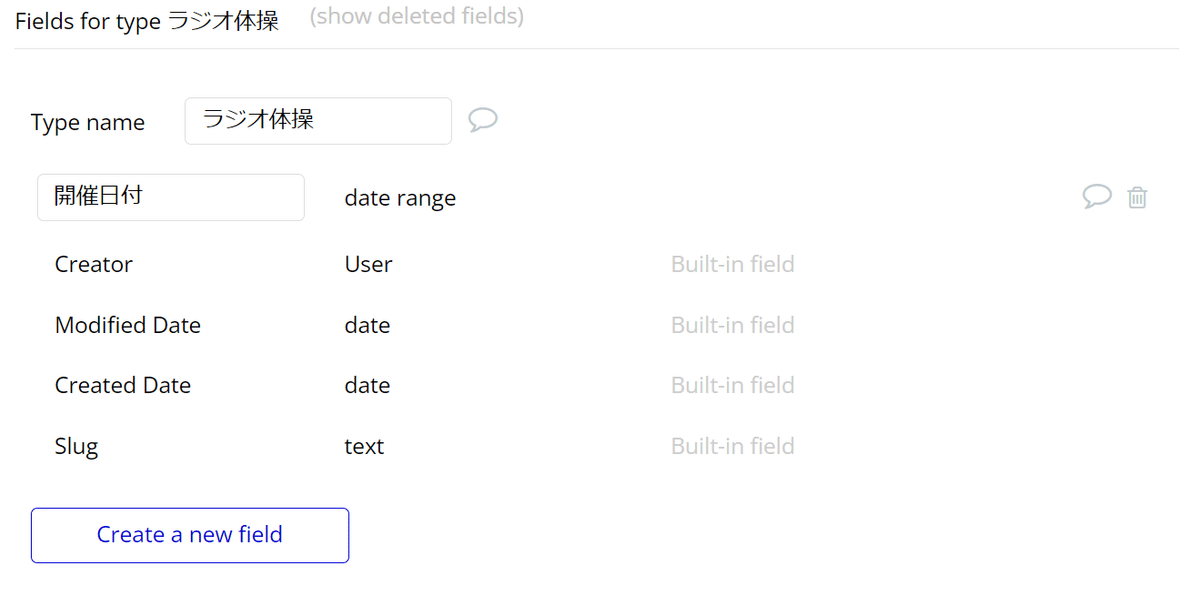Click the Creator field name

[x=94, y=264]
